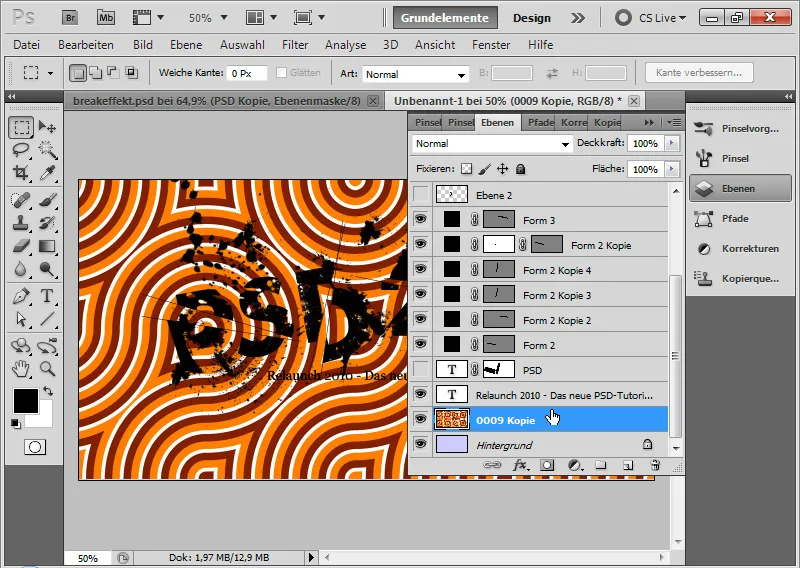This screenshot has width=800, height=568.
Task: Show the PSD text layer
Action: [420, 369]
